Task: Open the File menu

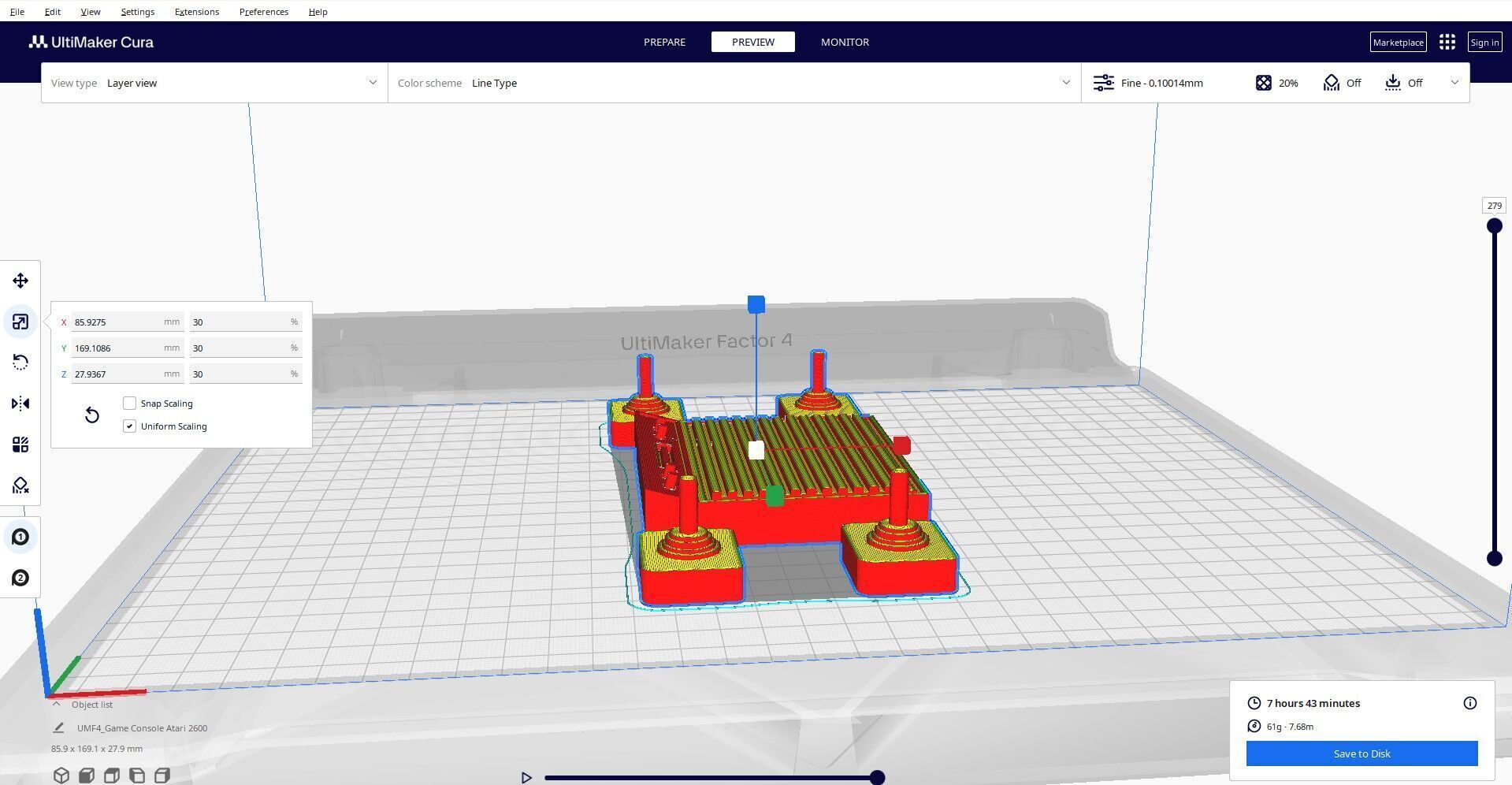Action: 17,12
